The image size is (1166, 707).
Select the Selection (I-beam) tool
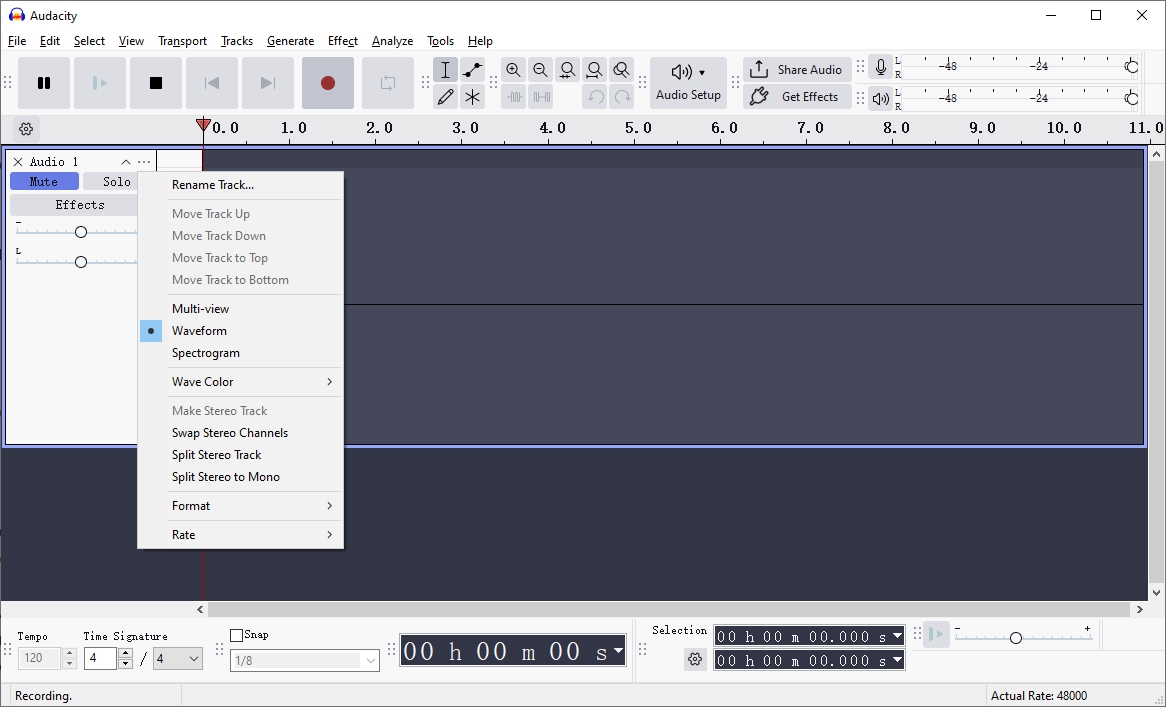pyautogui.click(x=445, y=70)
